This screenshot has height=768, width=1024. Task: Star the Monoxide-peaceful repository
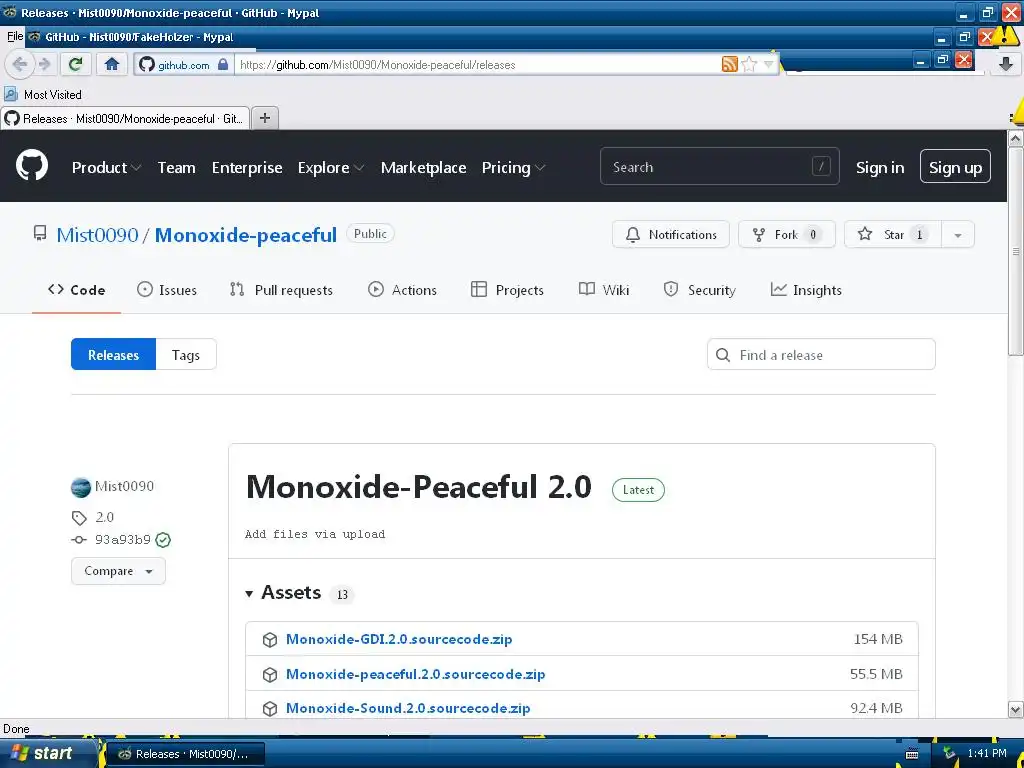pos(893,234)
